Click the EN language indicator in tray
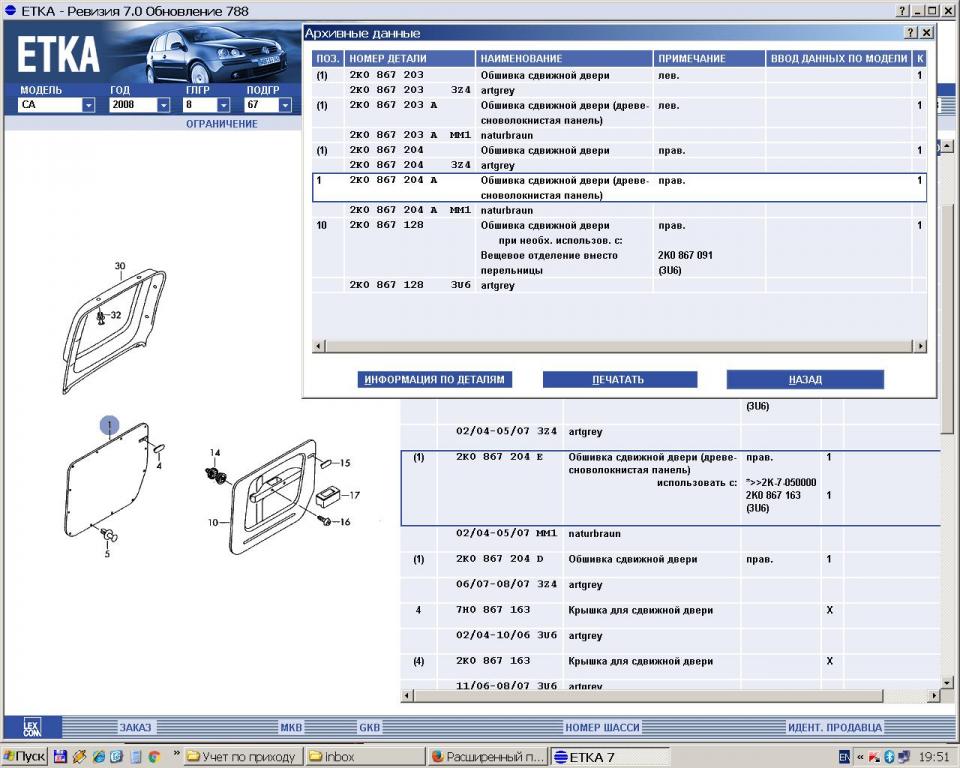 [x=844, y=757]
